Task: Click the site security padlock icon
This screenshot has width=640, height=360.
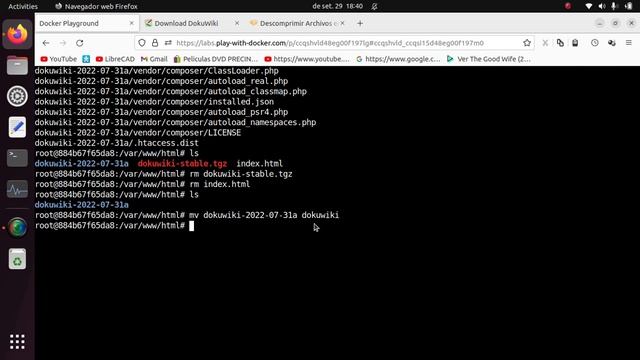Action: (155, 43)
